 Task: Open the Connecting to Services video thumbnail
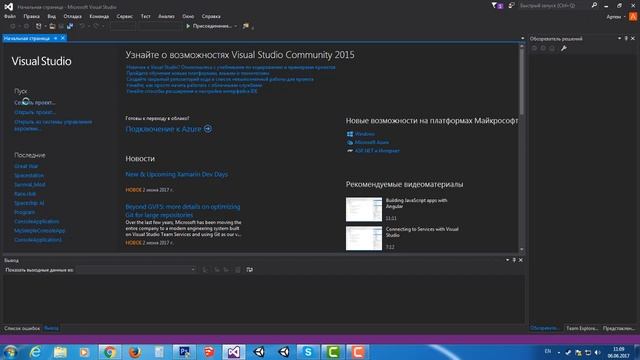pyautogui.click(x=364, y=238)
